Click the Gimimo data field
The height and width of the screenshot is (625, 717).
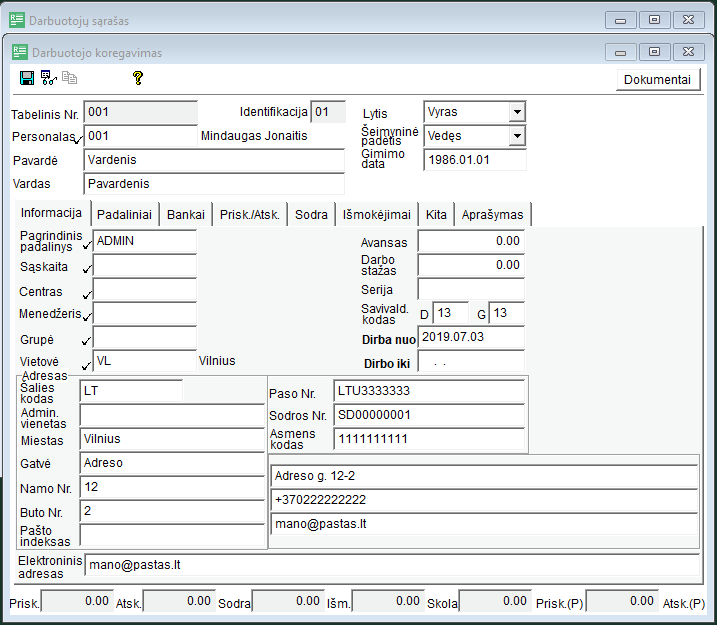(x=475, y=160)
